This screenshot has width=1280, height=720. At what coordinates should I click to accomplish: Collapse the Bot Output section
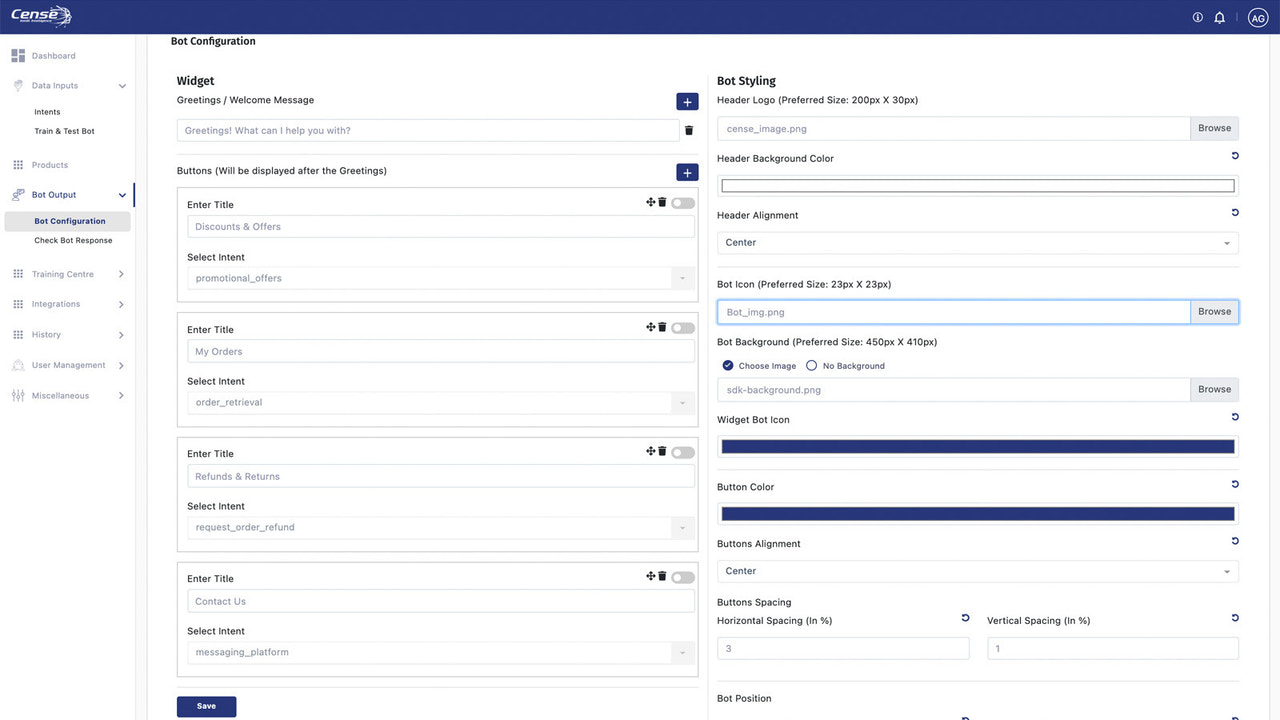[x=122, y=194]
